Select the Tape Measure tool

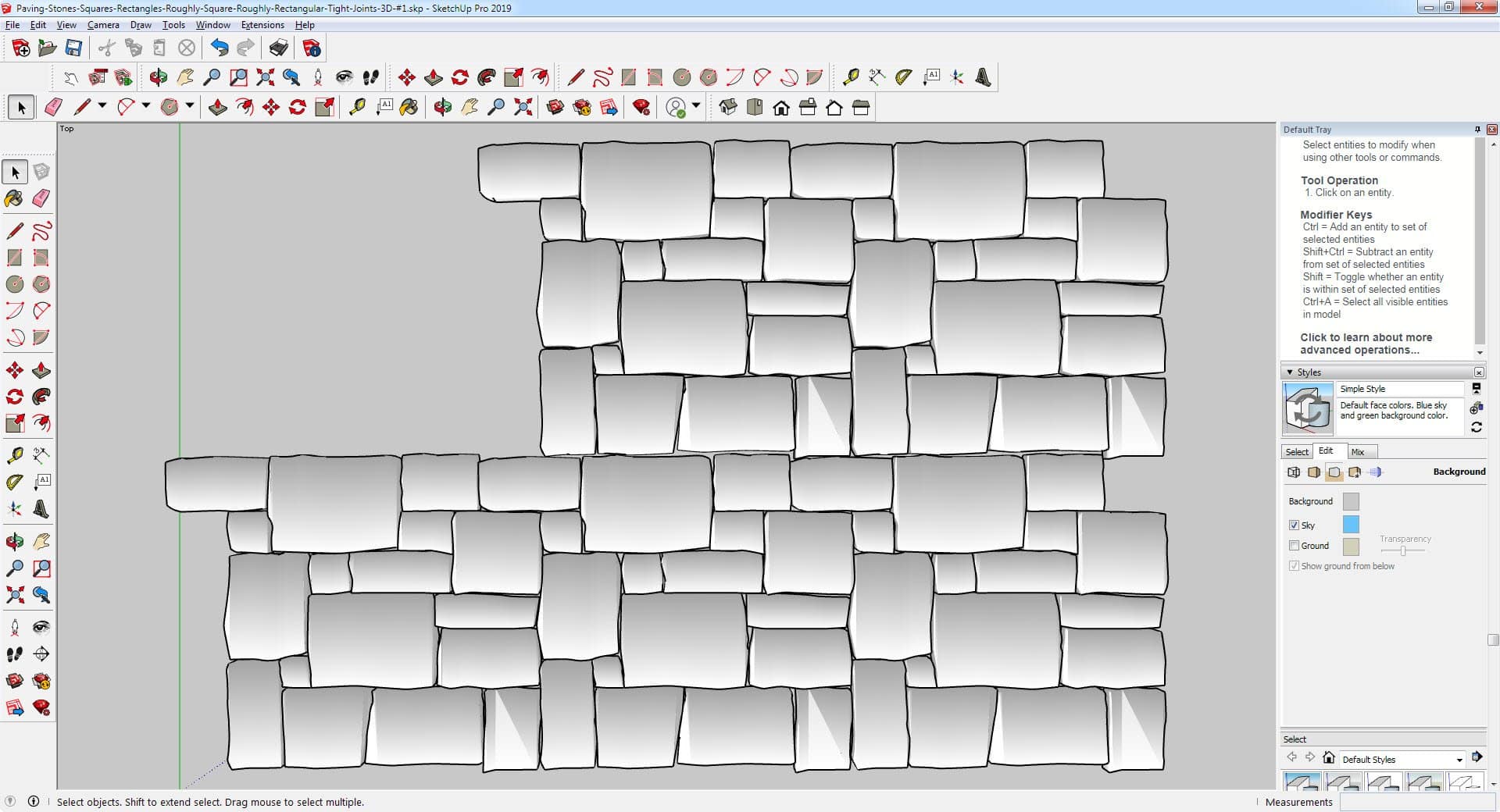pyautogui.click(x=14, y=455)
